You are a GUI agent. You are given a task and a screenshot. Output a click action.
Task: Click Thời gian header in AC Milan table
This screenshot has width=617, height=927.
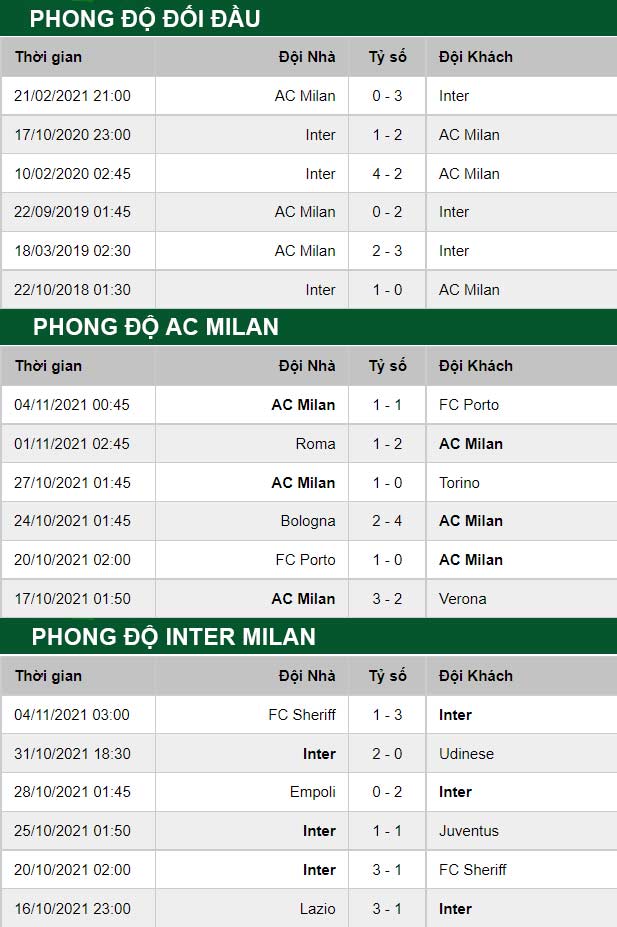point(48,366)
